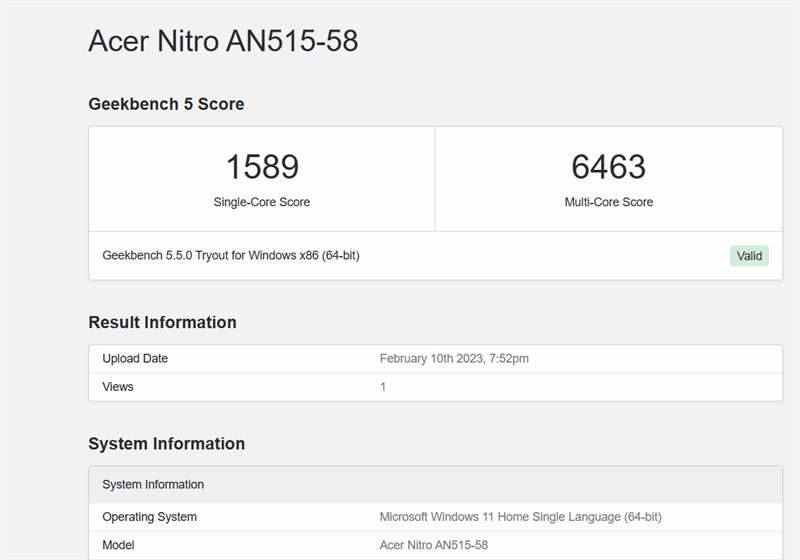Click the Microsoft Windows 11 Home value
Image resolution: width=800 pixels, height=560 pixels.
520,517
